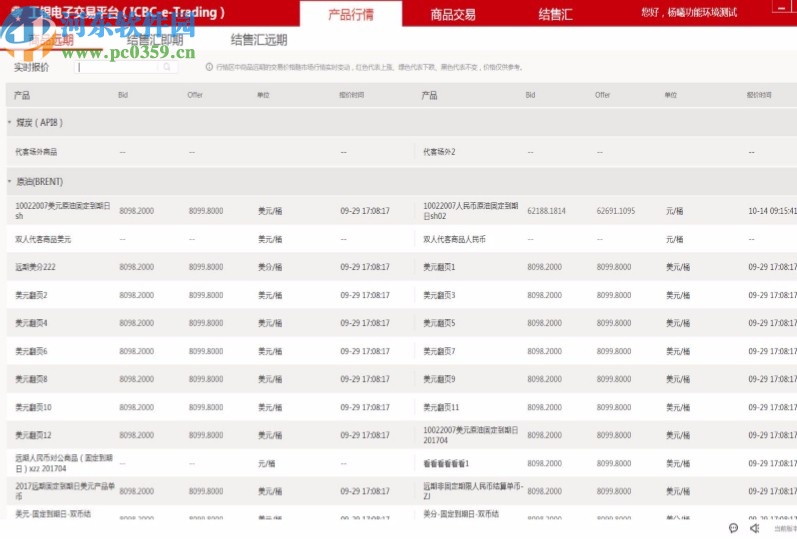
Task: Click quote time 10-14 09:15:41
Action: pos(772,211)
